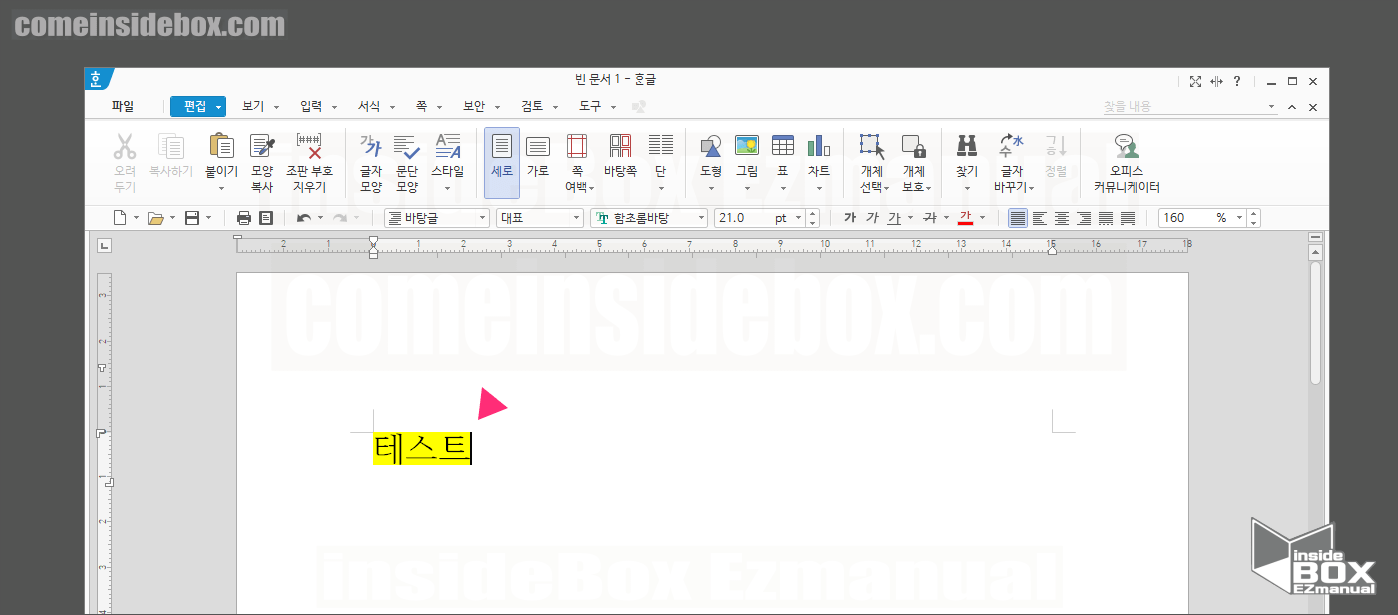The height and width of the screenshot is (615, 1398).
Task: Select the 가로 landscape orientation icon
Action: point(538,147)
